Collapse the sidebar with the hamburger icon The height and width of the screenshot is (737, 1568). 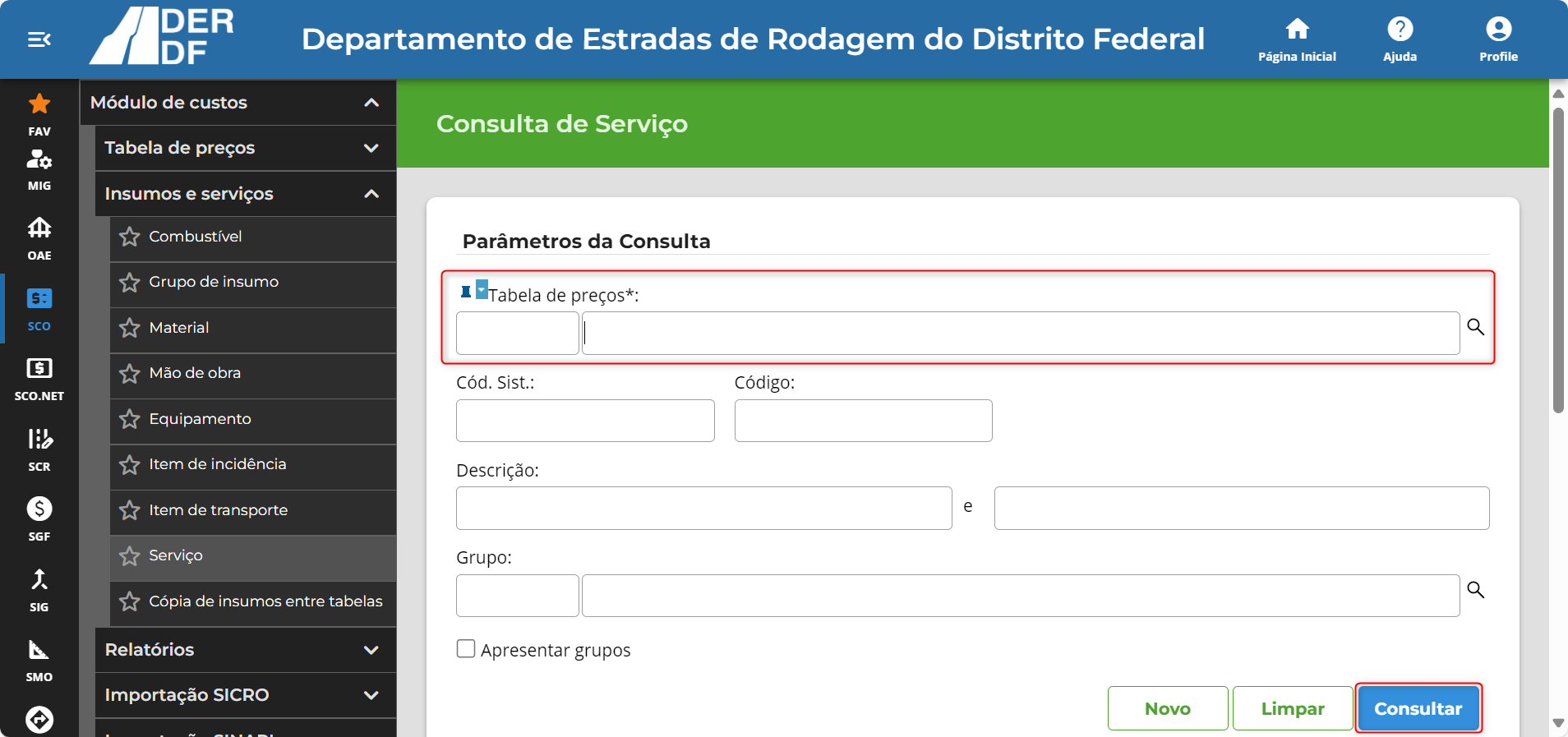[39, 39]
